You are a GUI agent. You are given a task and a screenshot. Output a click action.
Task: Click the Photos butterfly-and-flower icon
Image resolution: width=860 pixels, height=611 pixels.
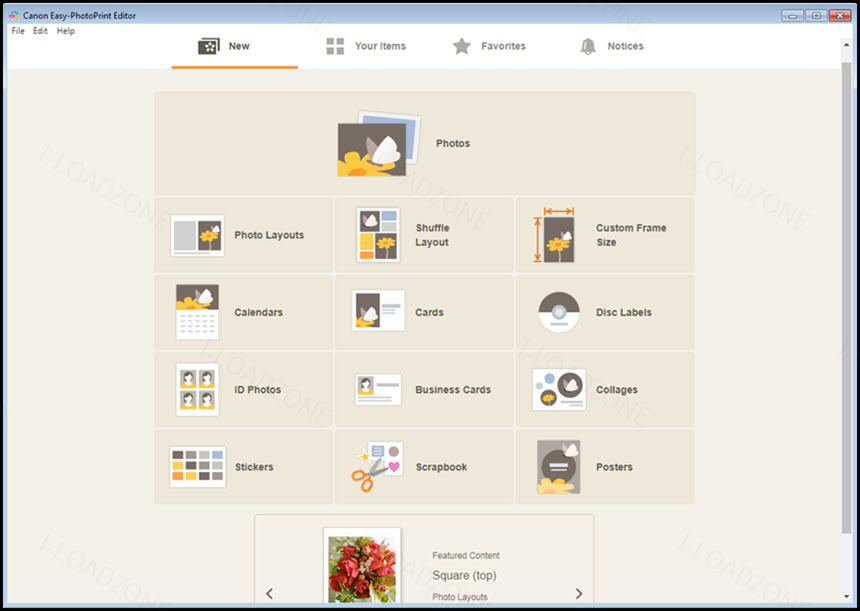(378, 144)
